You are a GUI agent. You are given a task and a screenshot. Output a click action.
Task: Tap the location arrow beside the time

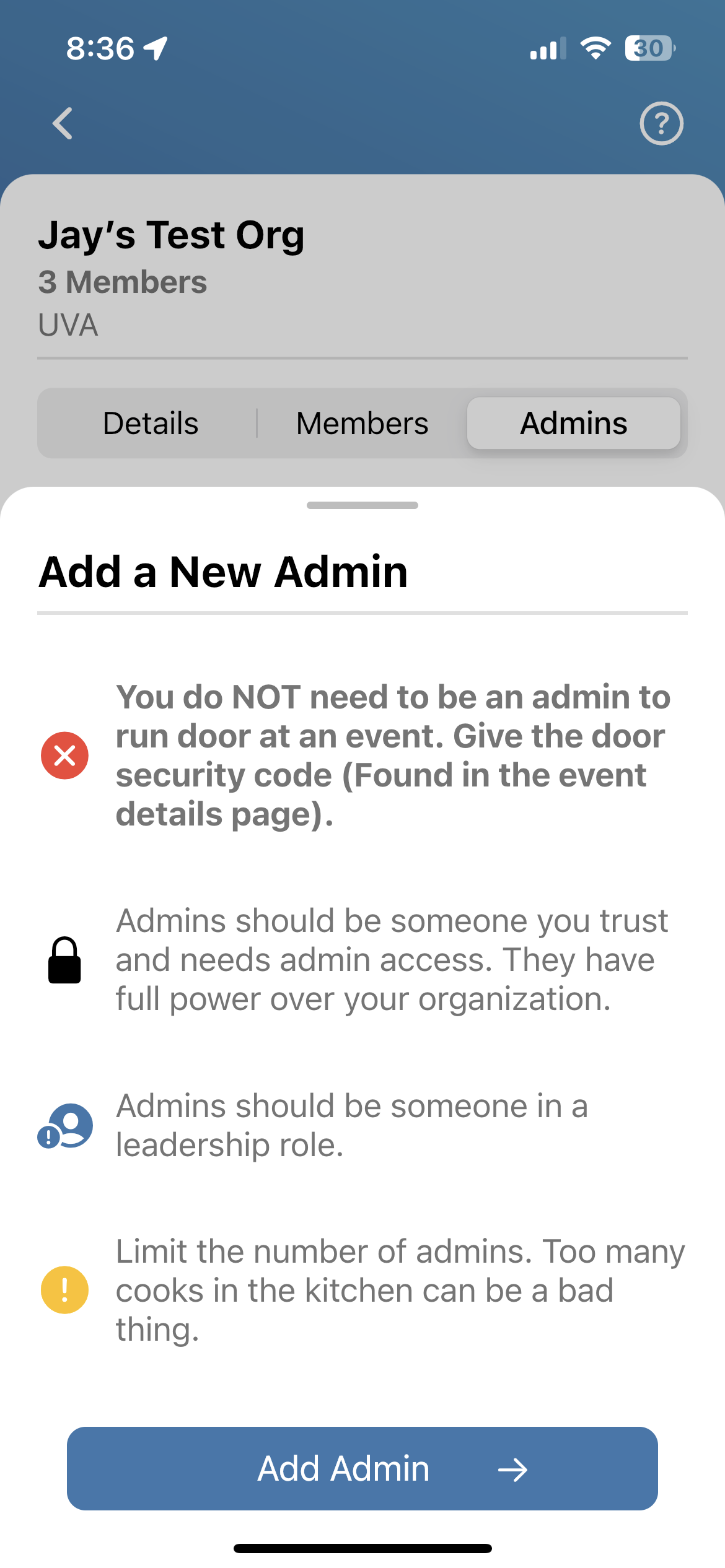click(x=156, y=48)
